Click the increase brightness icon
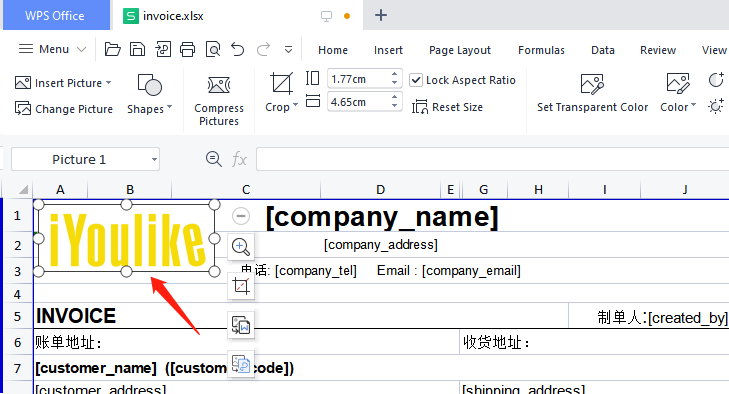The image size is (729, 394). coord(716,107)
